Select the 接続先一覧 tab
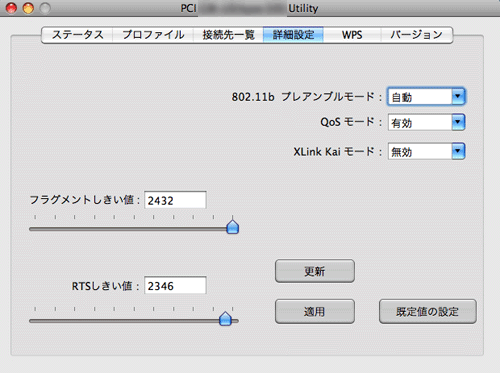This screenshot has width=500, height=373. tap(228, 35)
